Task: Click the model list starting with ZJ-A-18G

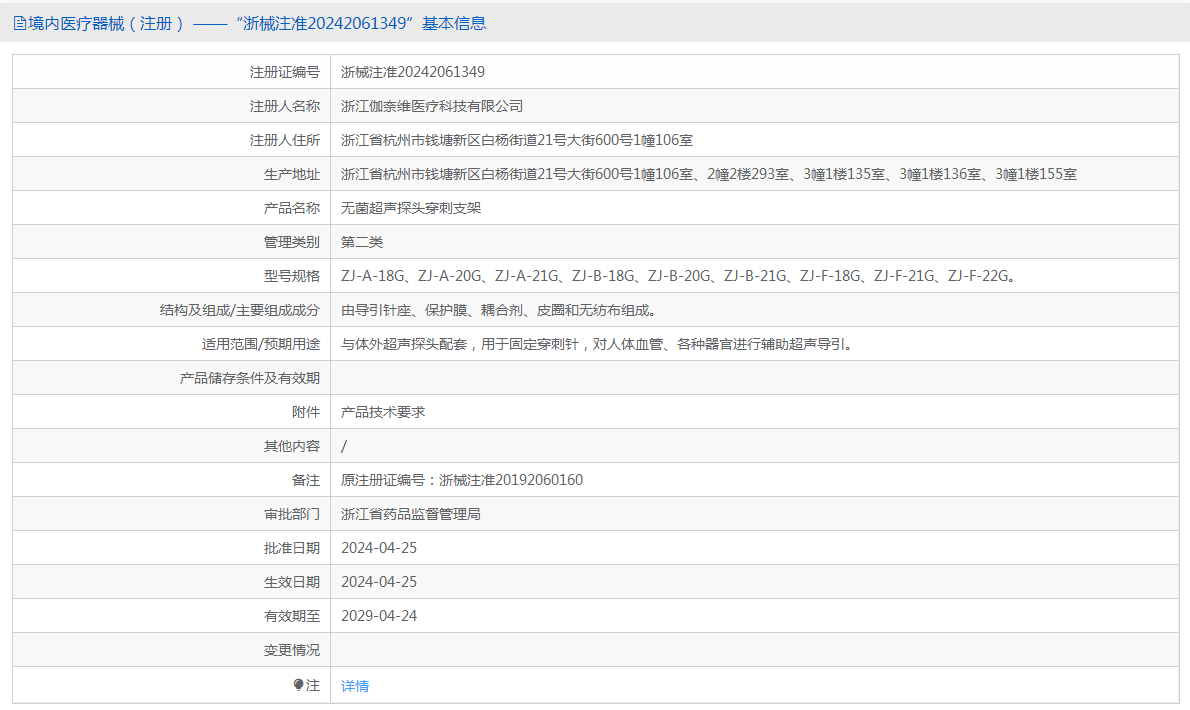Action: click(678, 276)
